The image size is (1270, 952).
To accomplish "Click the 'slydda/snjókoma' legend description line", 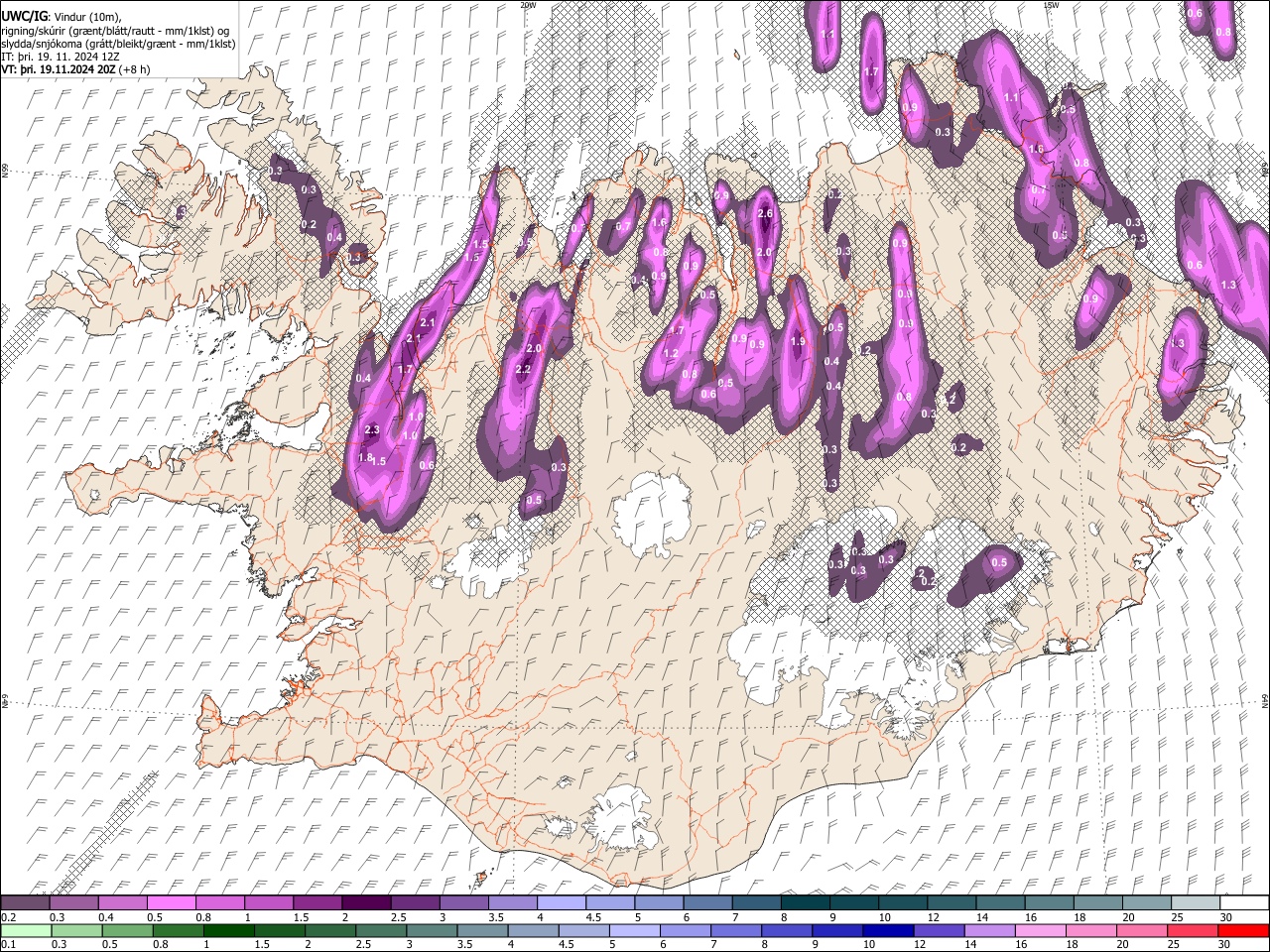I will (x=118, y=44).
